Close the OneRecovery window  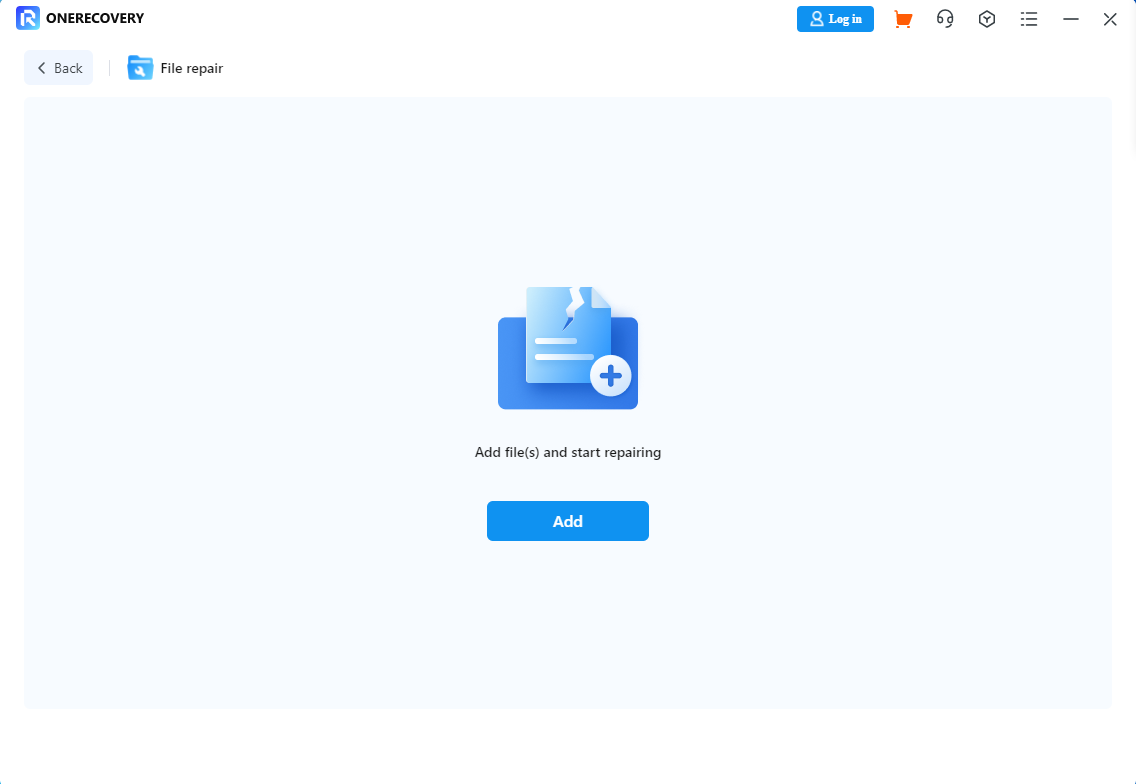[1110, 19]
